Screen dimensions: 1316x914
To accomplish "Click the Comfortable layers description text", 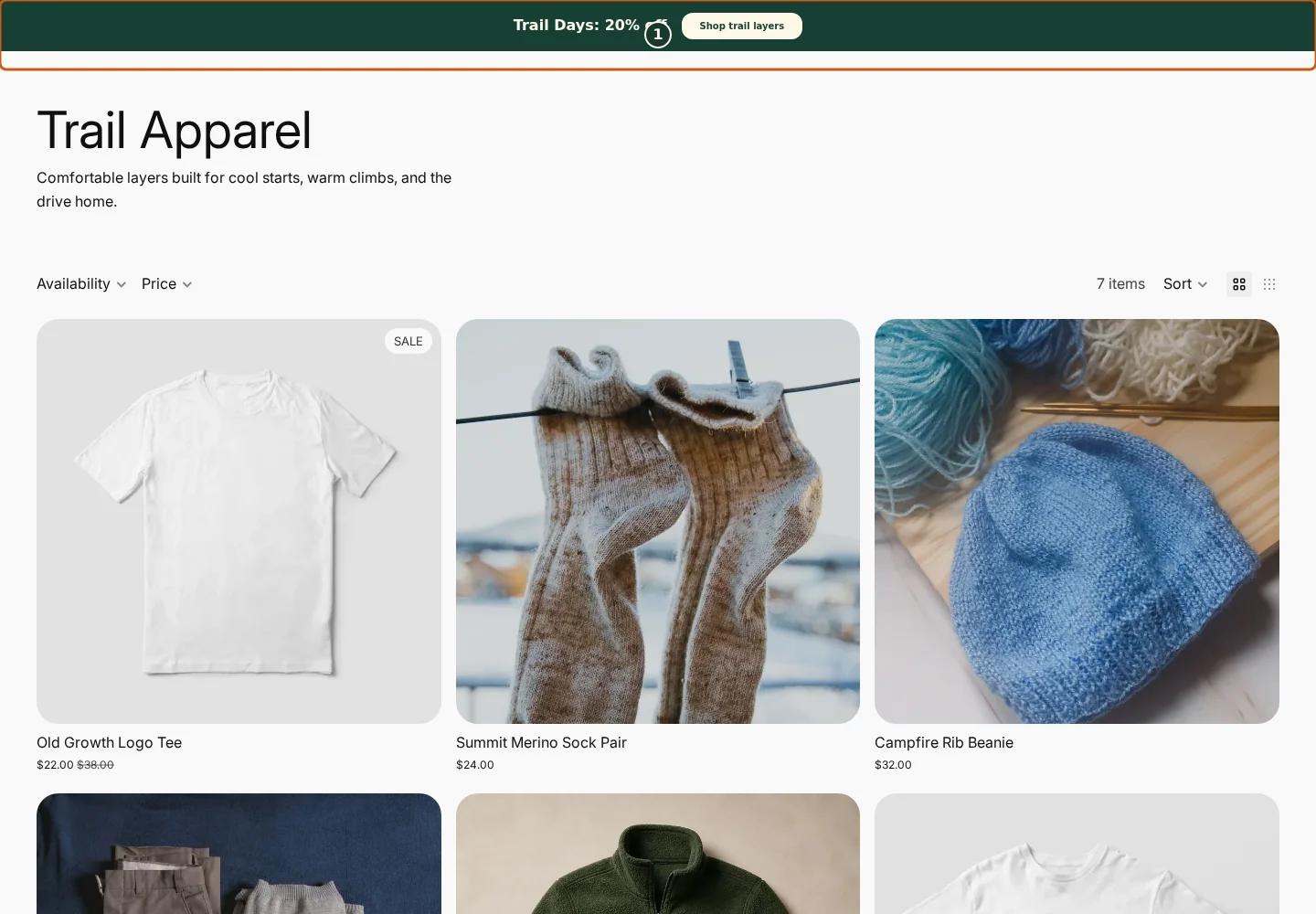I will coord(244,189).
